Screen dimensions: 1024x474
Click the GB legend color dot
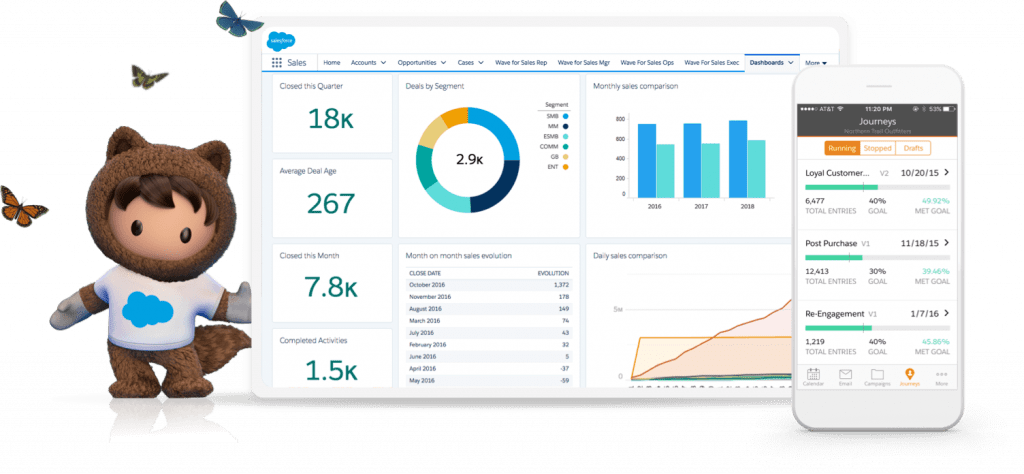click(x=565, y=157)
